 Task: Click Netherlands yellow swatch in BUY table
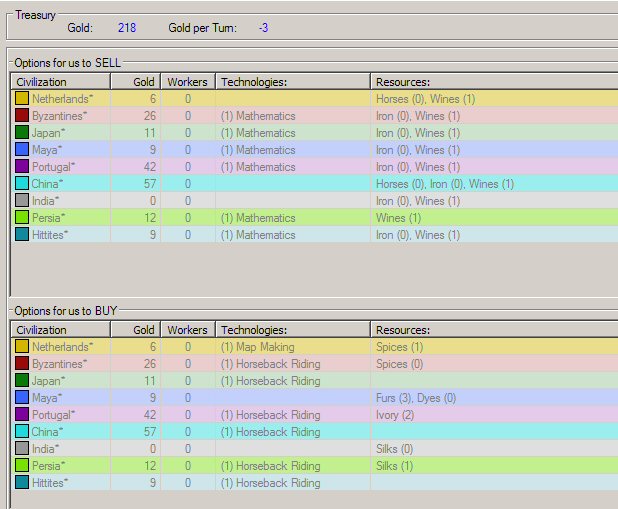point(22,347)
